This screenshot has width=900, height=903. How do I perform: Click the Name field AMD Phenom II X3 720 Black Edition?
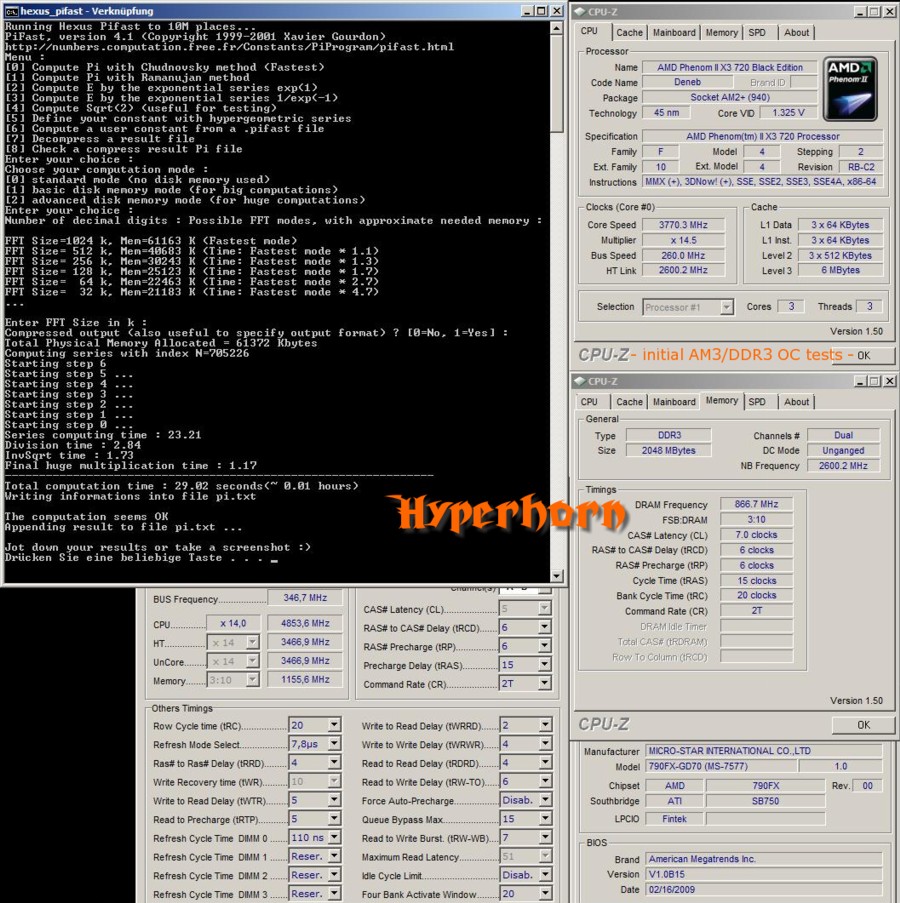point(730,67)
